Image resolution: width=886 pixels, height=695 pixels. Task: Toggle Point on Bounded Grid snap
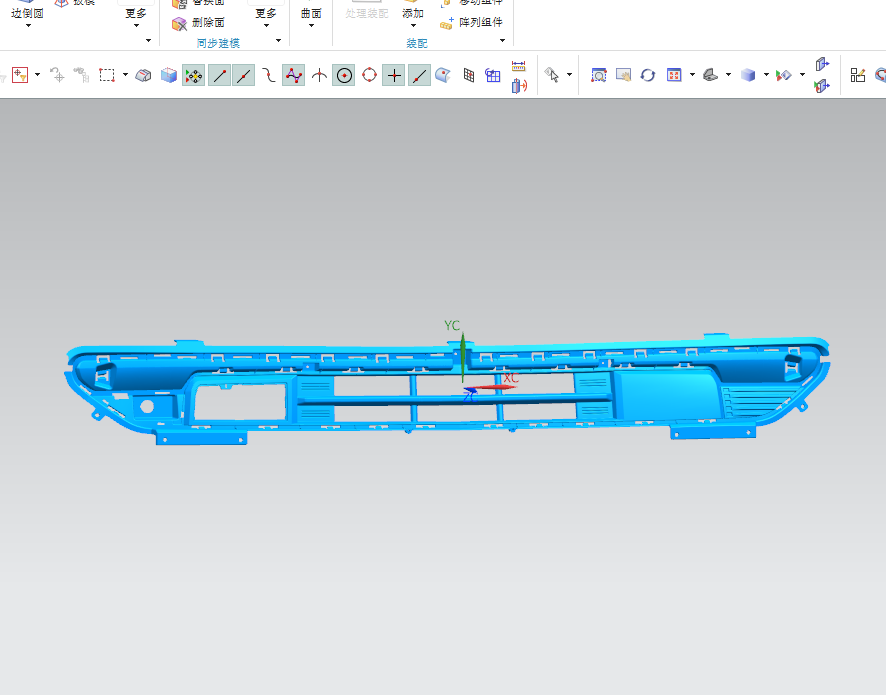click(x=468, y=75)
